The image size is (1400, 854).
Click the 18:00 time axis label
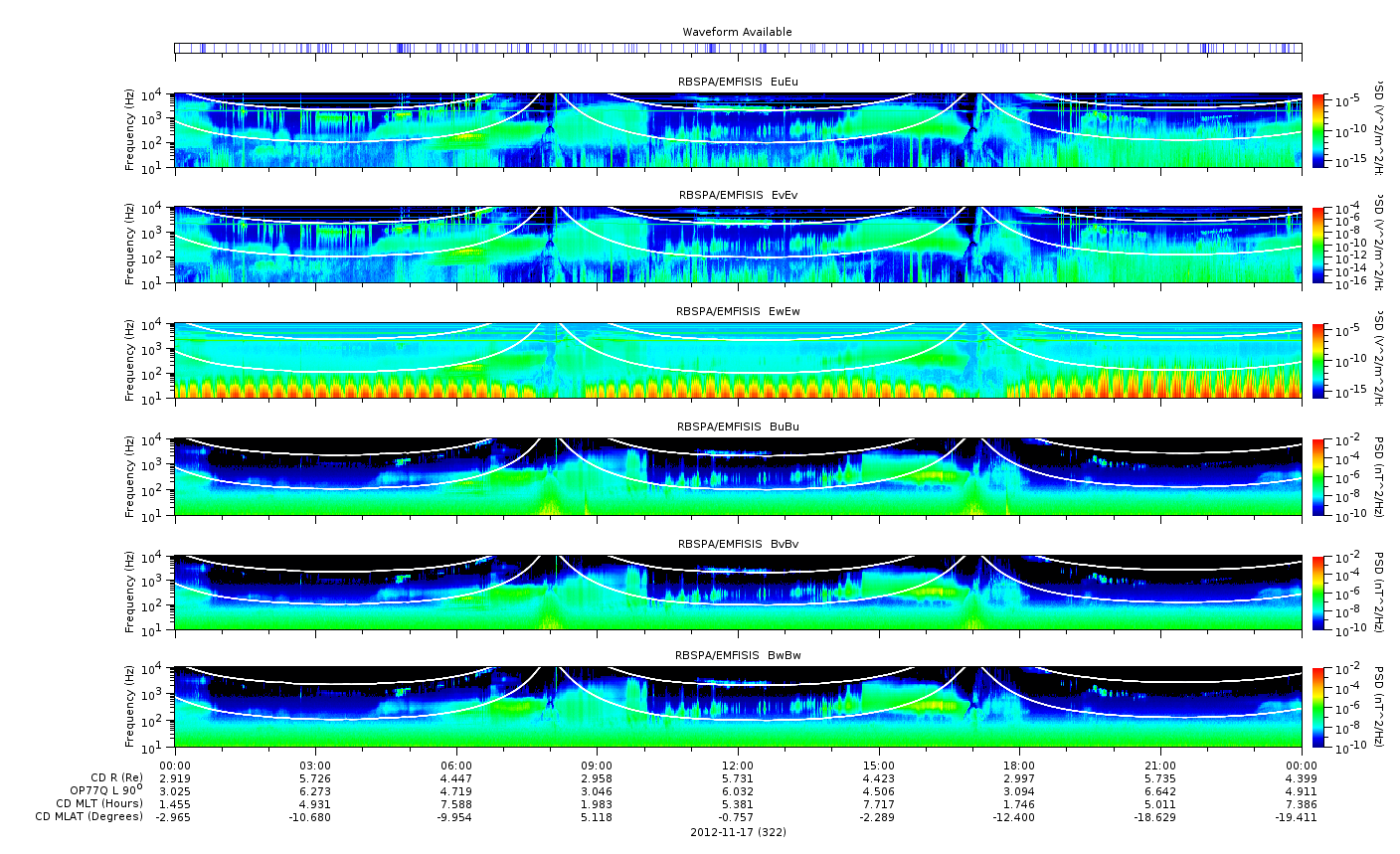[1019, 765]
